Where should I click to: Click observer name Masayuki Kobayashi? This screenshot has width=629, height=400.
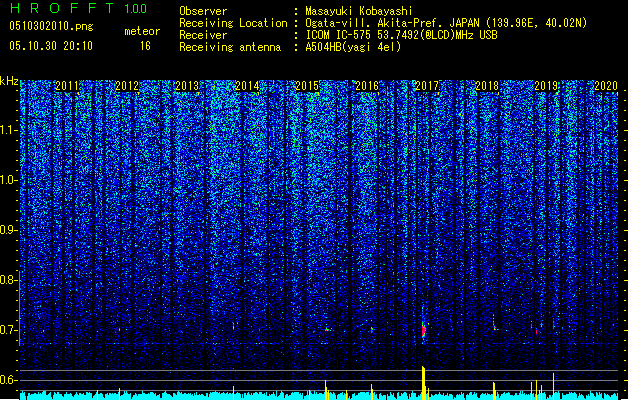(x=359, y=11)
